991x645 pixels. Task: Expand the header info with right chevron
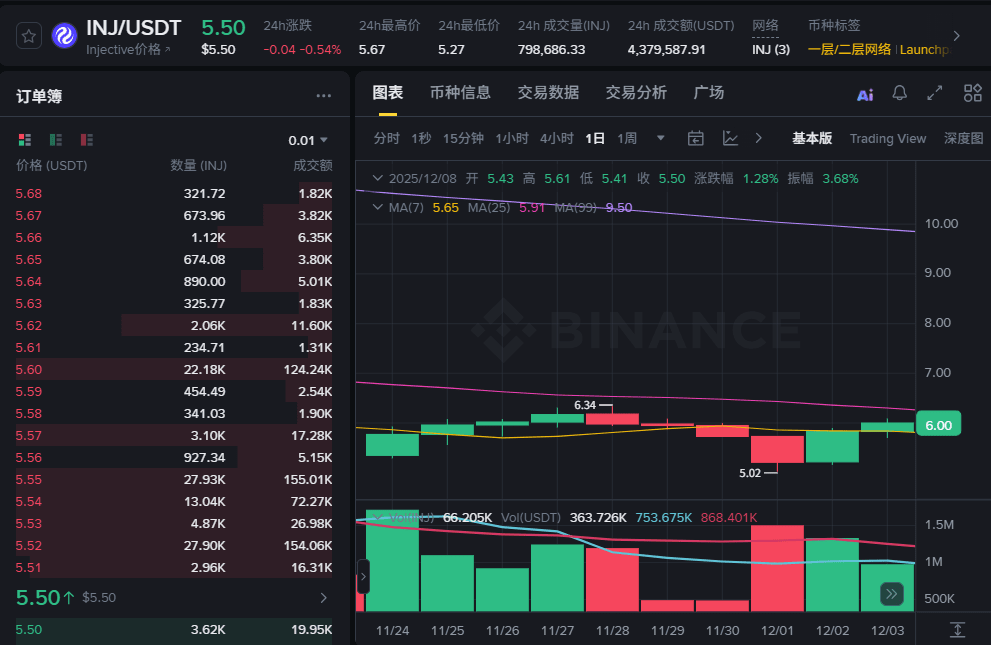(x=956, y=36)
